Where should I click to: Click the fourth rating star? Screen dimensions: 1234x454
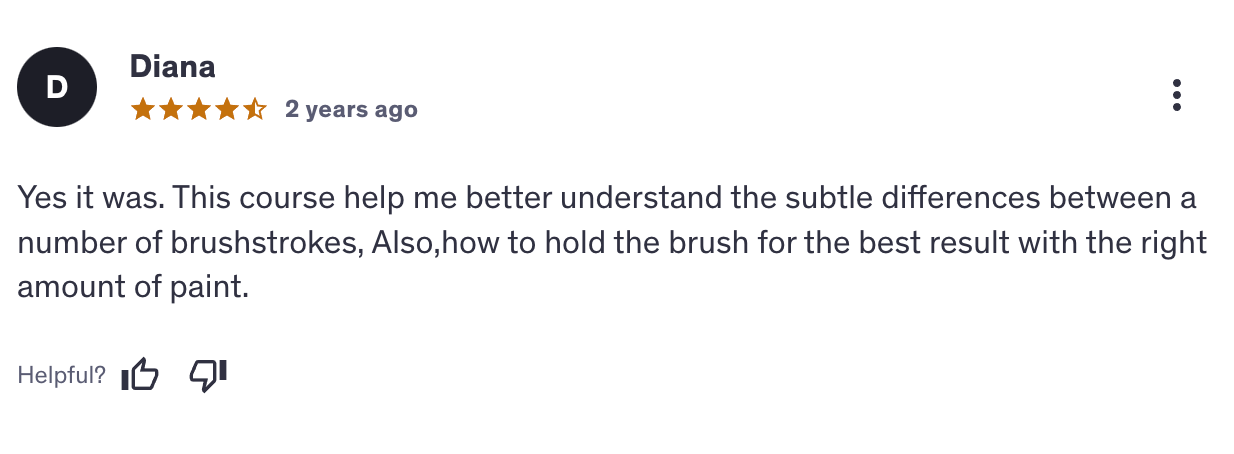pos(226,109)
